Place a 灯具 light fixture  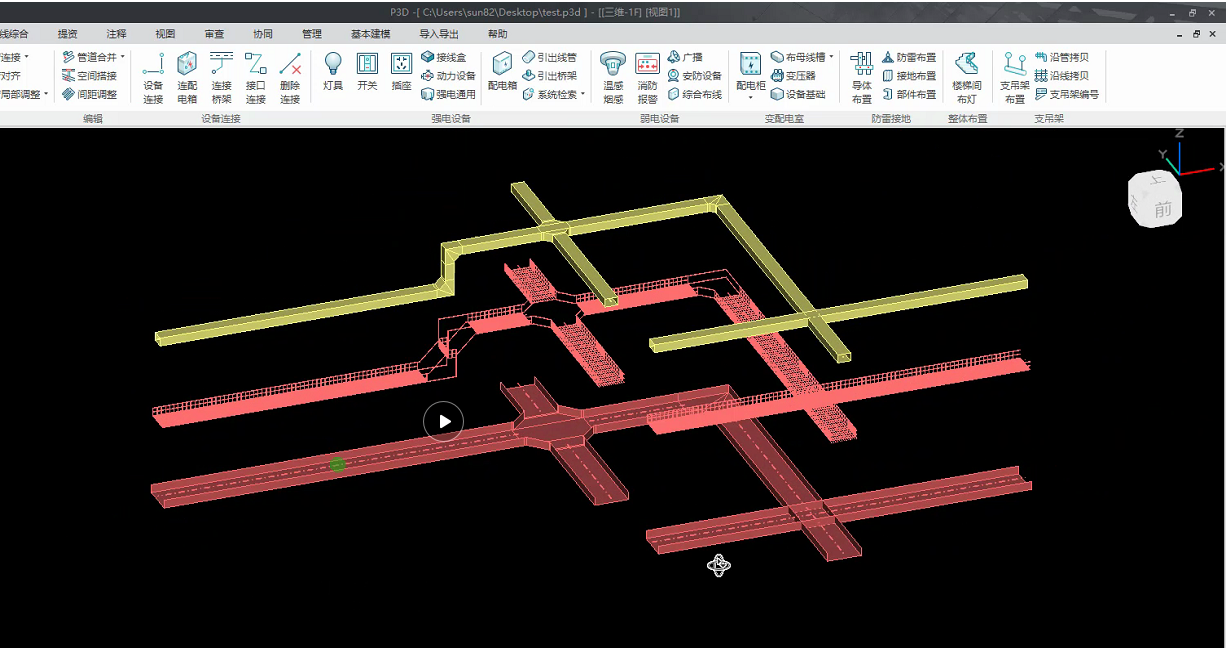pos(333,72)
